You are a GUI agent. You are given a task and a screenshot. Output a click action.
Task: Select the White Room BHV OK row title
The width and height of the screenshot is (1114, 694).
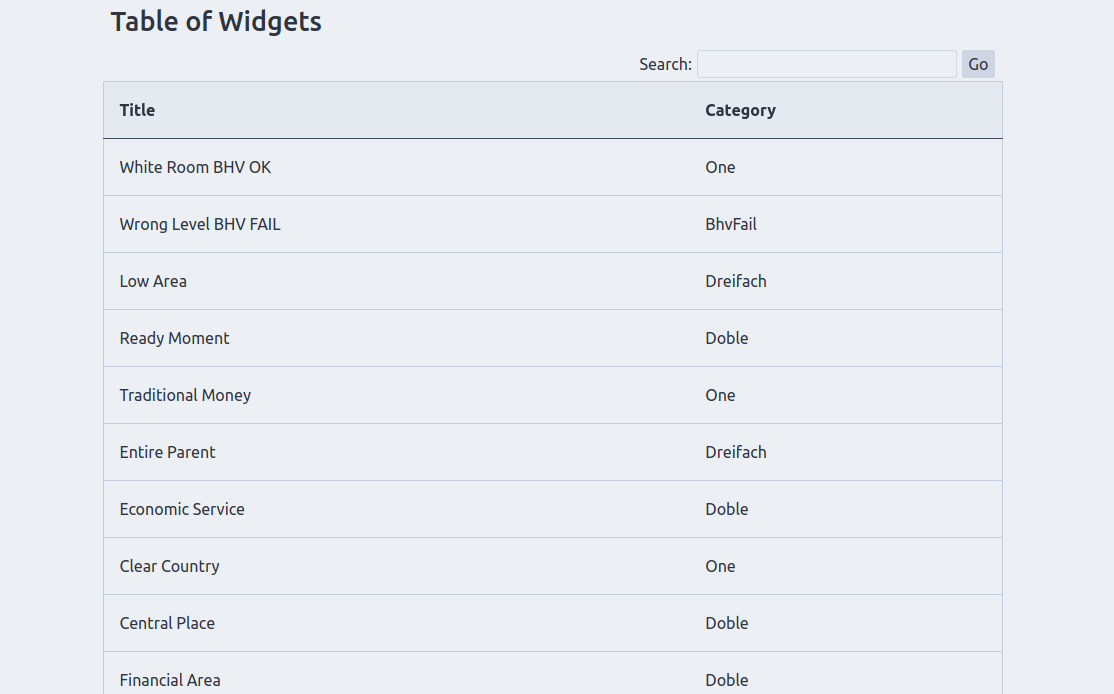195,167
